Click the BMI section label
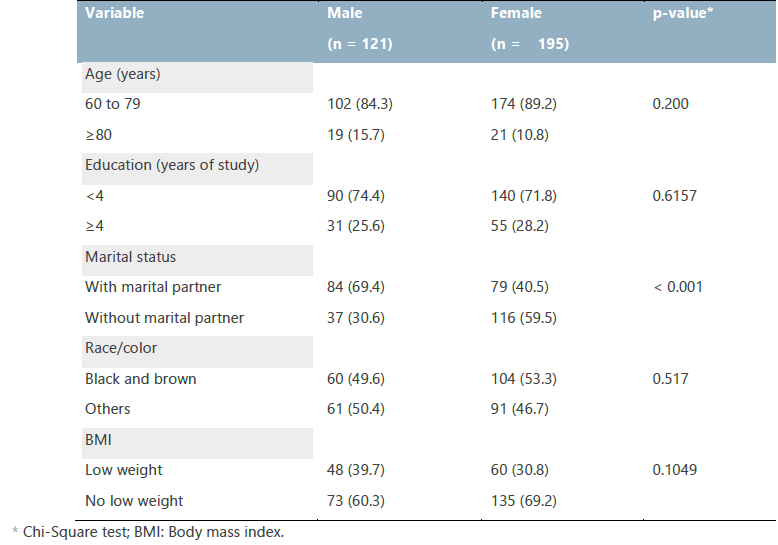This screenshot has width=778, height=545. click(98, 440)
